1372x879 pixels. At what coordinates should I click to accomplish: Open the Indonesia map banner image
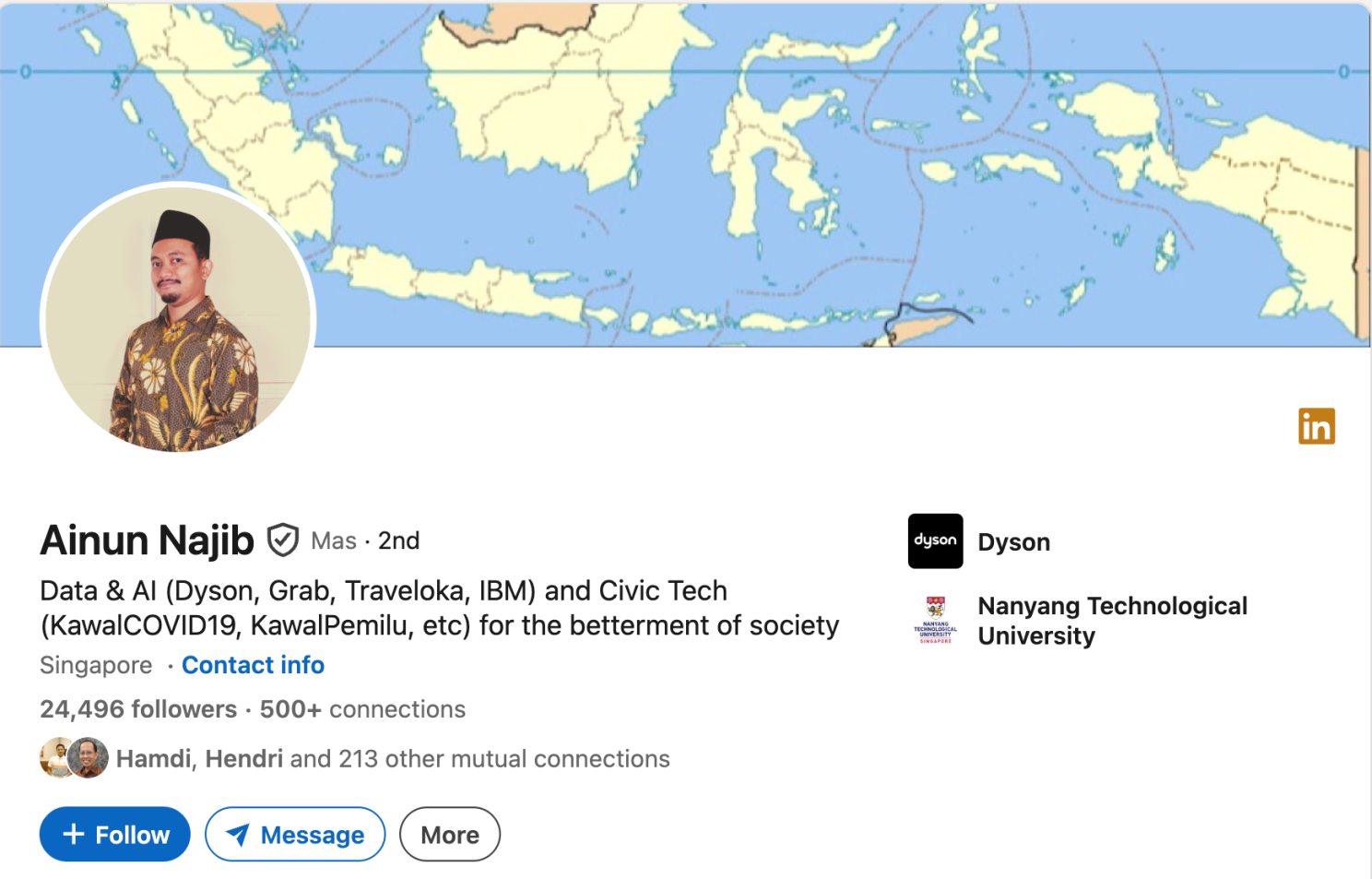click(x=685, y=173)
